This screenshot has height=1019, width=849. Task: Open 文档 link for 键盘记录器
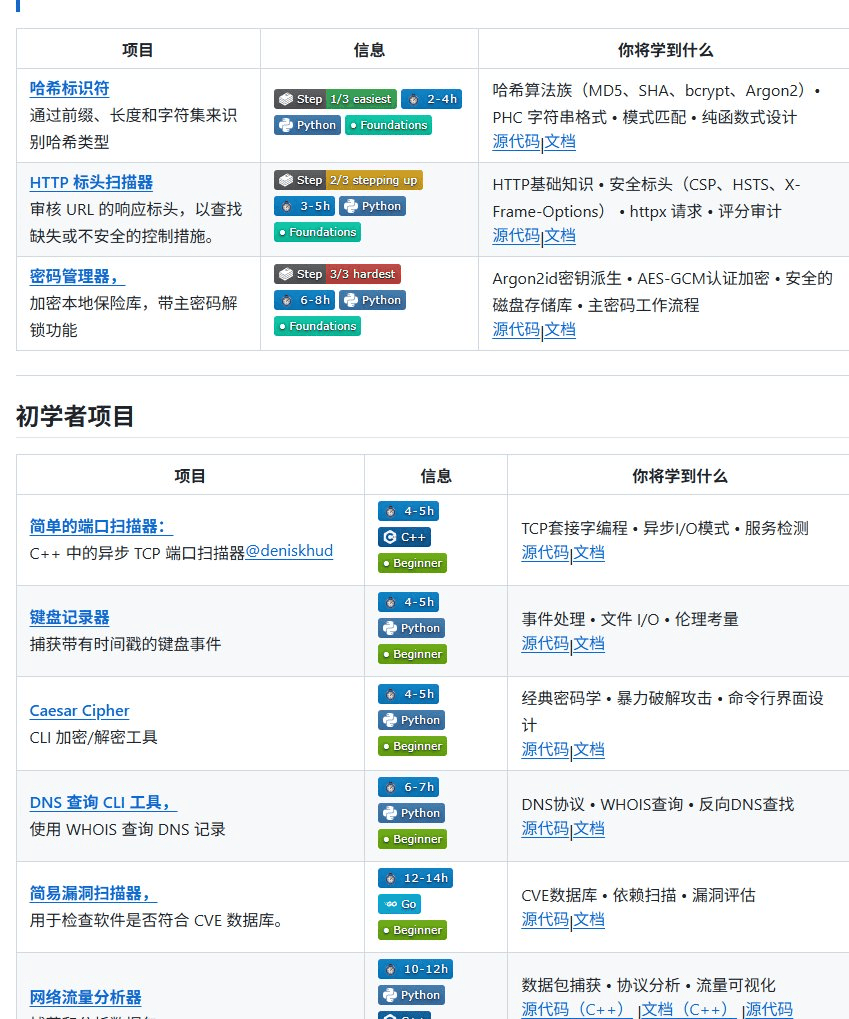click(589, 644)
